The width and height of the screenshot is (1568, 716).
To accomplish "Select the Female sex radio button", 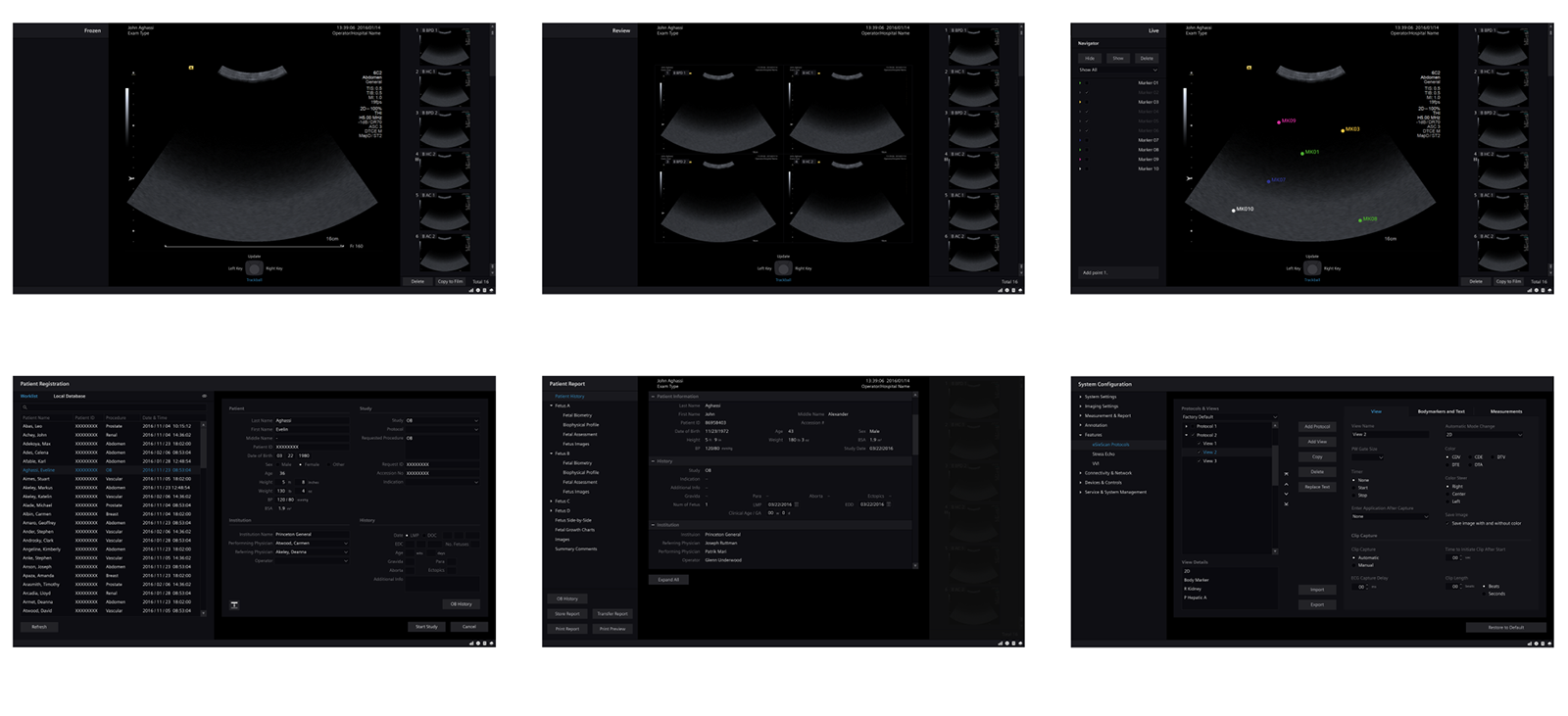I will point(301,464).
